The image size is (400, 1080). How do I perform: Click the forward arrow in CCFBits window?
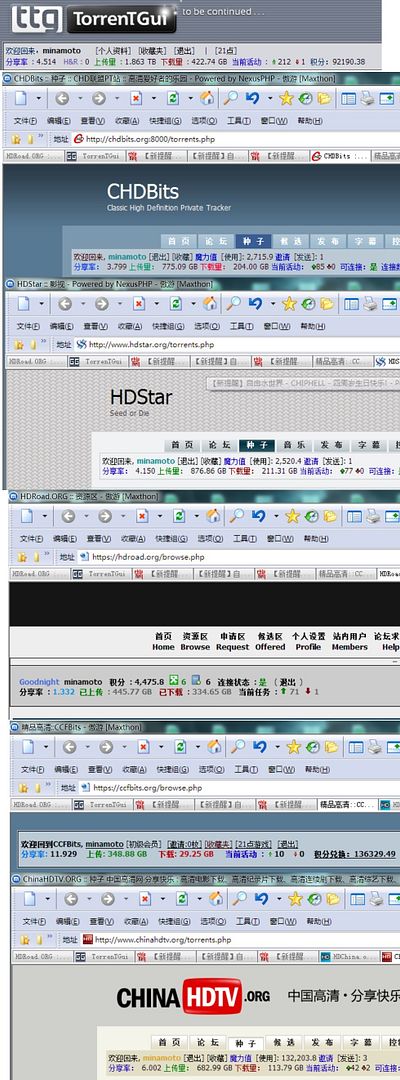[x=107, y=747]
